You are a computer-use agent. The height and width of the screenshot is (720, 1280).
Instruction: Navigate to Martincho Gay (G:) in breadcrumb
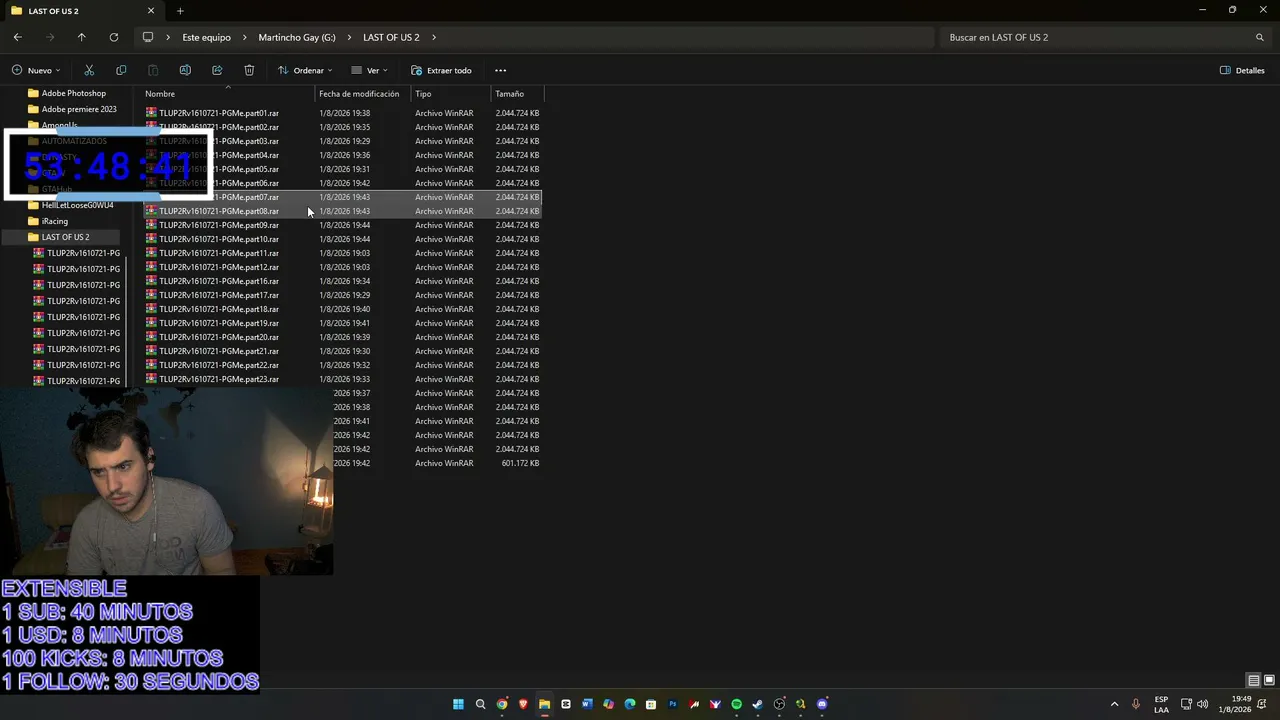[x=297, y=37]
